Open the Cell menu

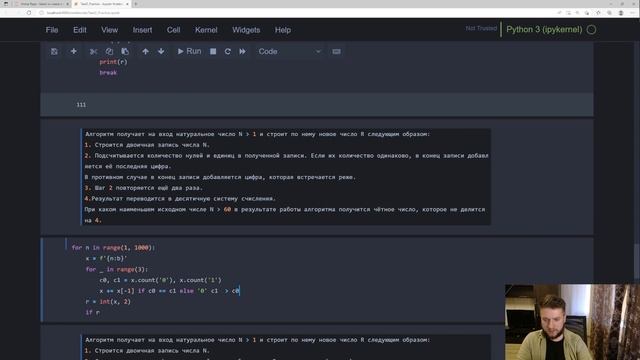173,30
